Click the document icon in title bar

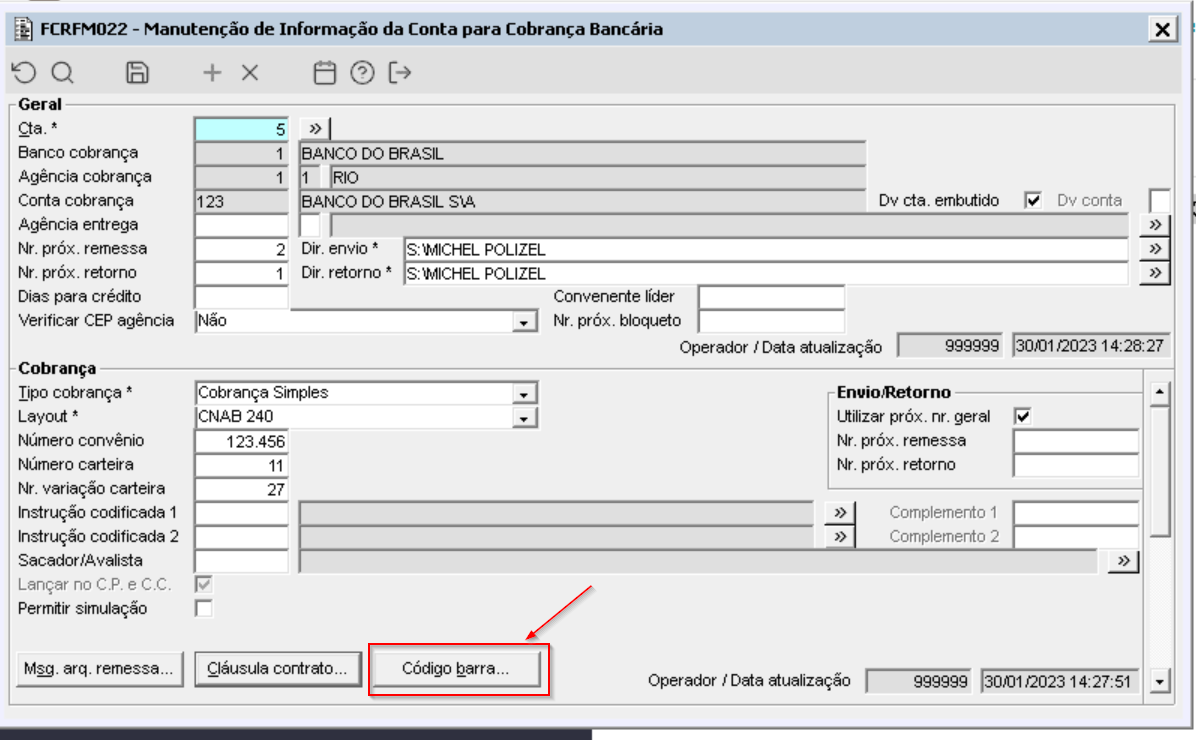[x=24, y=29]
